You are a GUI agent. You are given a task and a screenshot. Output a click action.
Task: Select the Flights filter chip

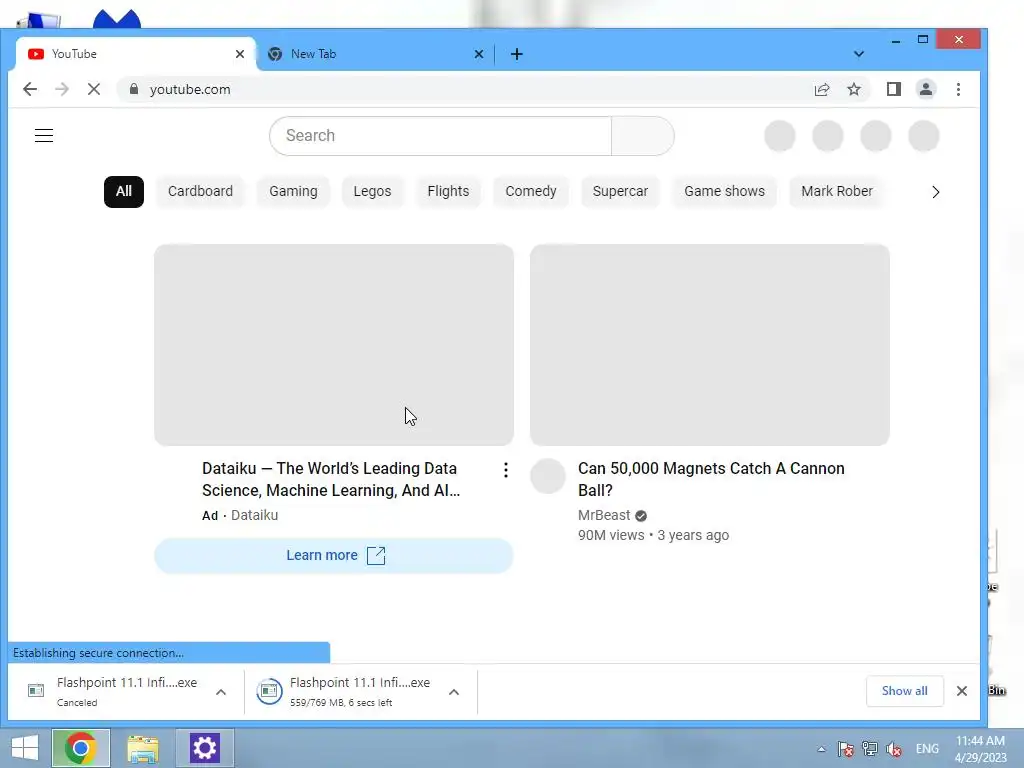click(x=448, y=191)
